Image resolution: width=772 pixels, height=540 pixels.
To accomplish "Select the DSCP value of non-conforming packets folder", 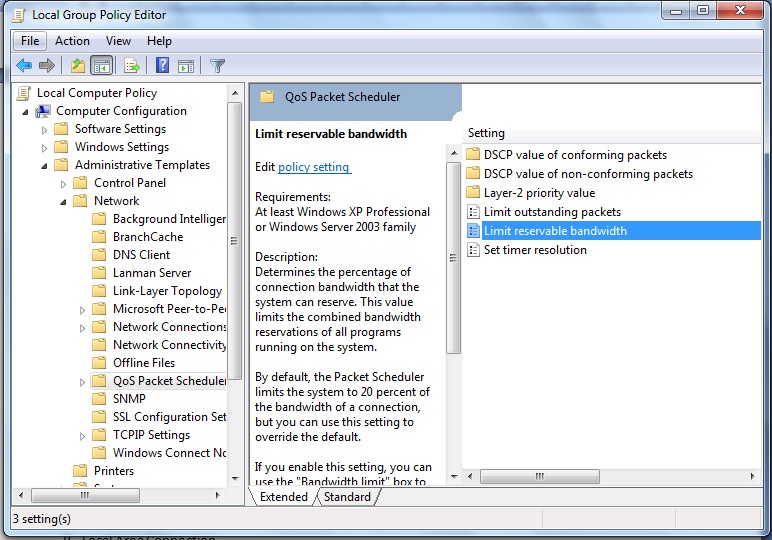I will (x=473, y=173).
